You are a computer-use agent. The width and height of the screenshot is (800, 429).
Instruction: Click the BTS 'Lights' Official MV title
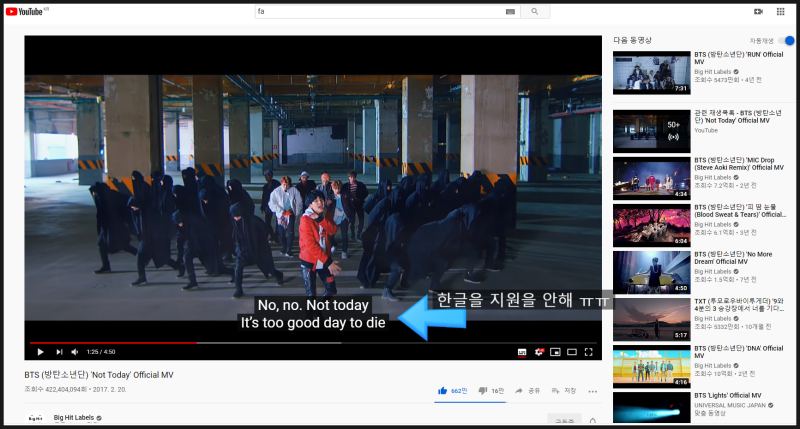pyautogui.click(x=728, y=395)
